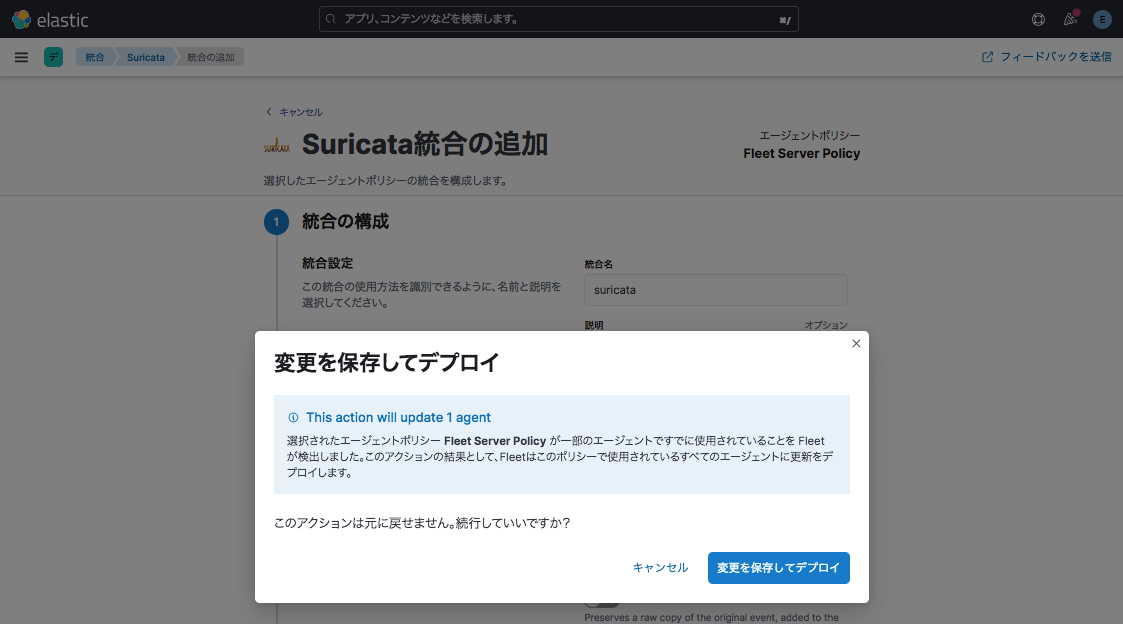The image size is (1123, 624).
Task: Close the deploy dialog with X
Action: [x=856, y=343]
